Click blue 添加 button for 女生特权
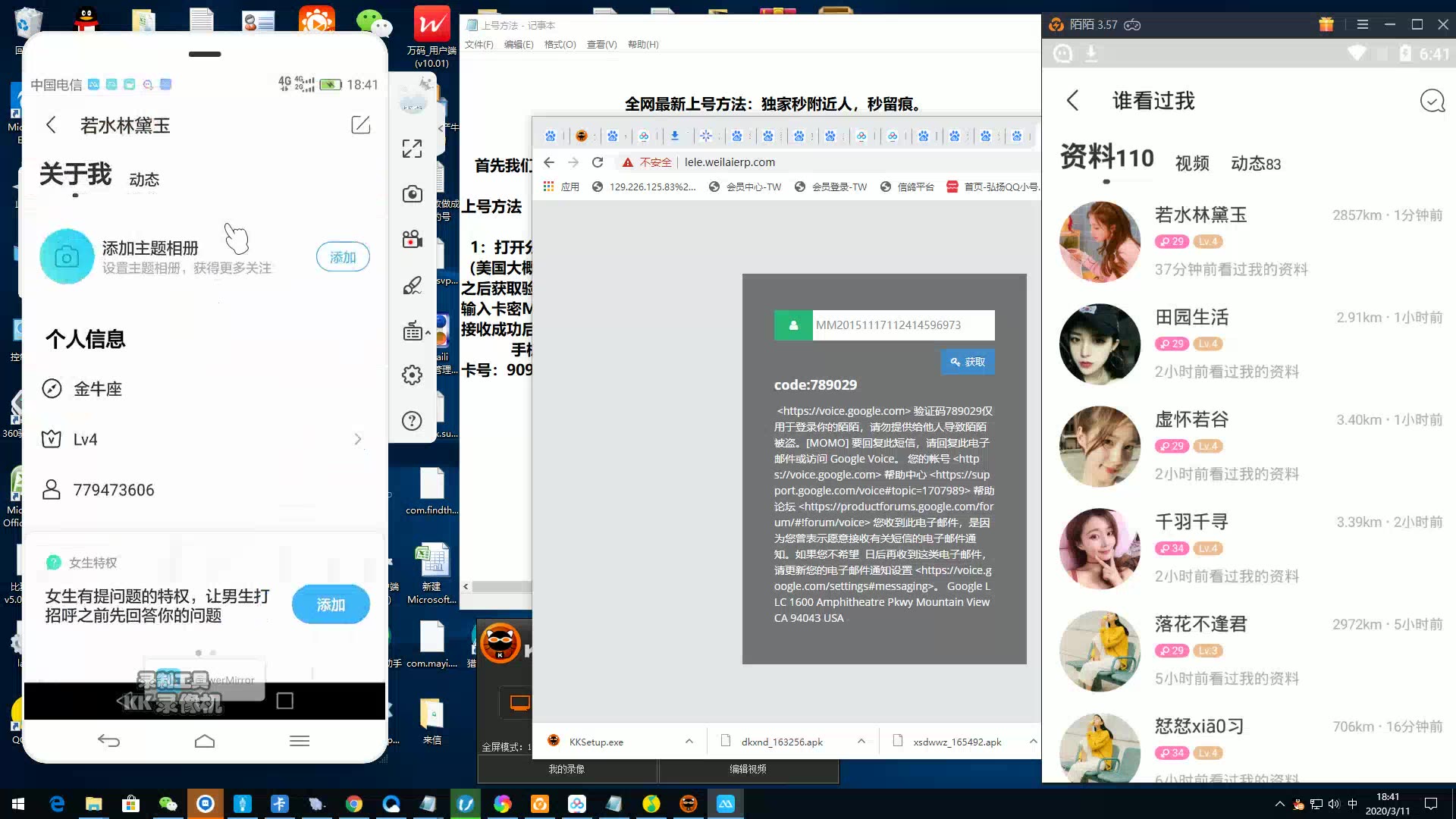 (x=331, y=604)
